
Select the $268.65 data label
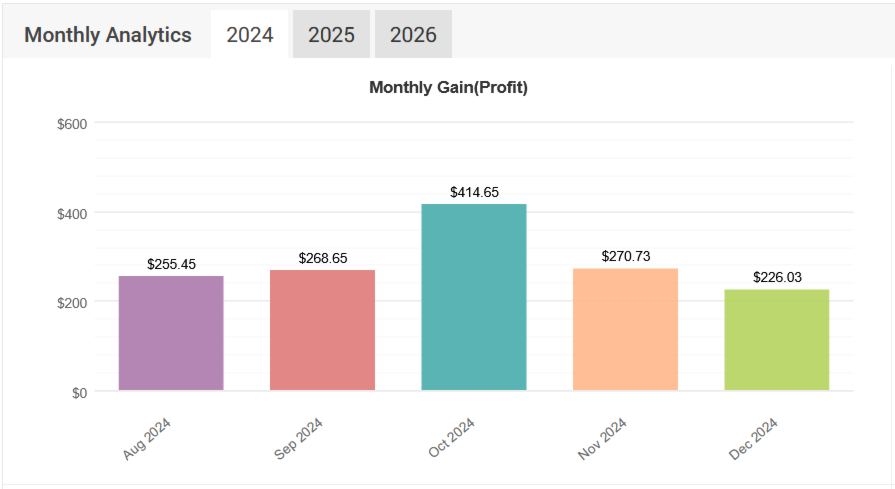(x=322, y=258)
